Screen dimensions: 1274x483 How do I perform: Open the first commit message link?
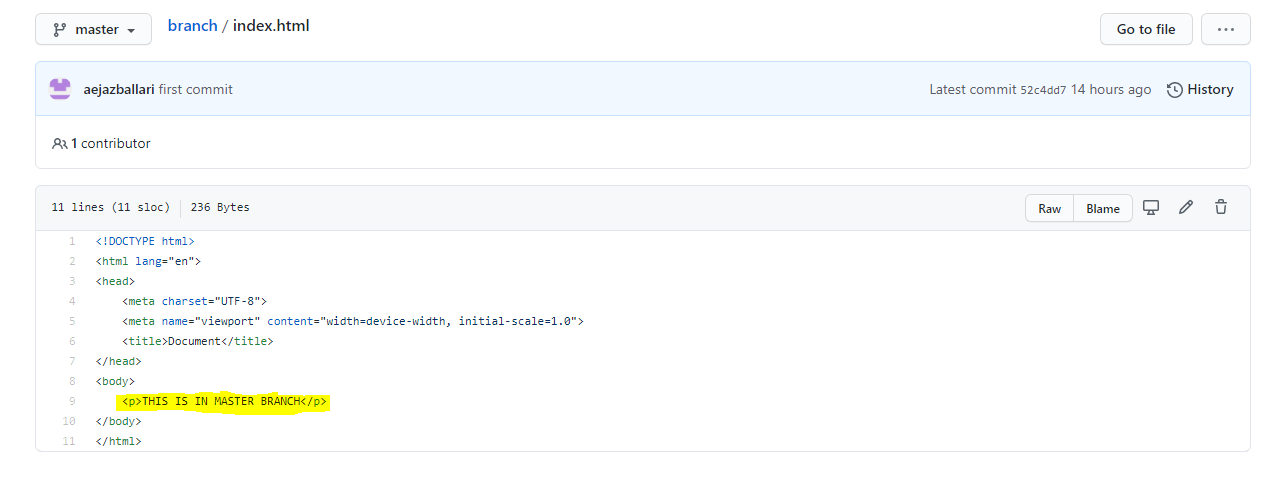click(x=196, y=89)
